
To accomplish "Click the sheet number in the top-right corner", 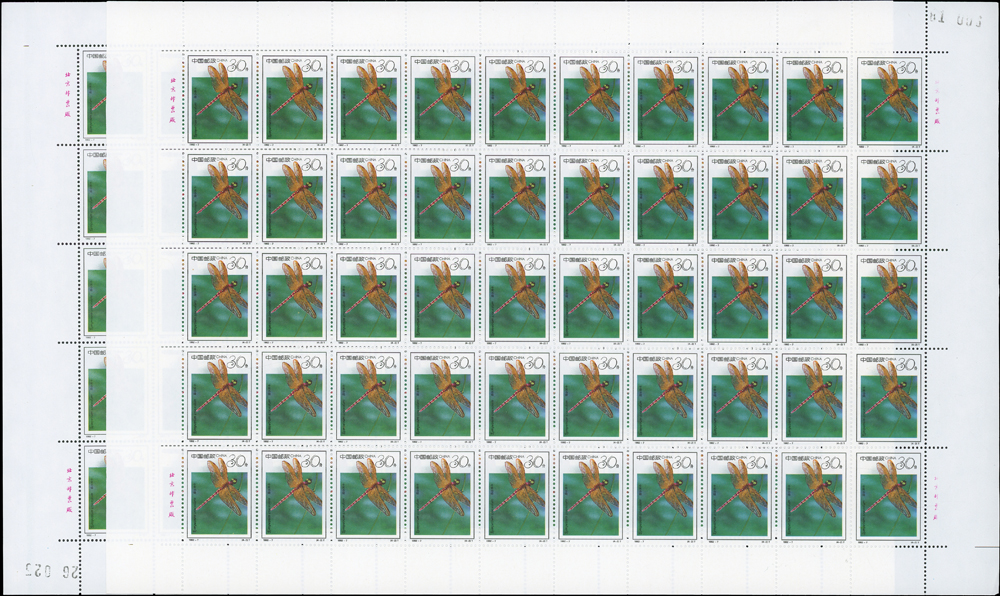I will pyautogui.click(x=950, y=16).
